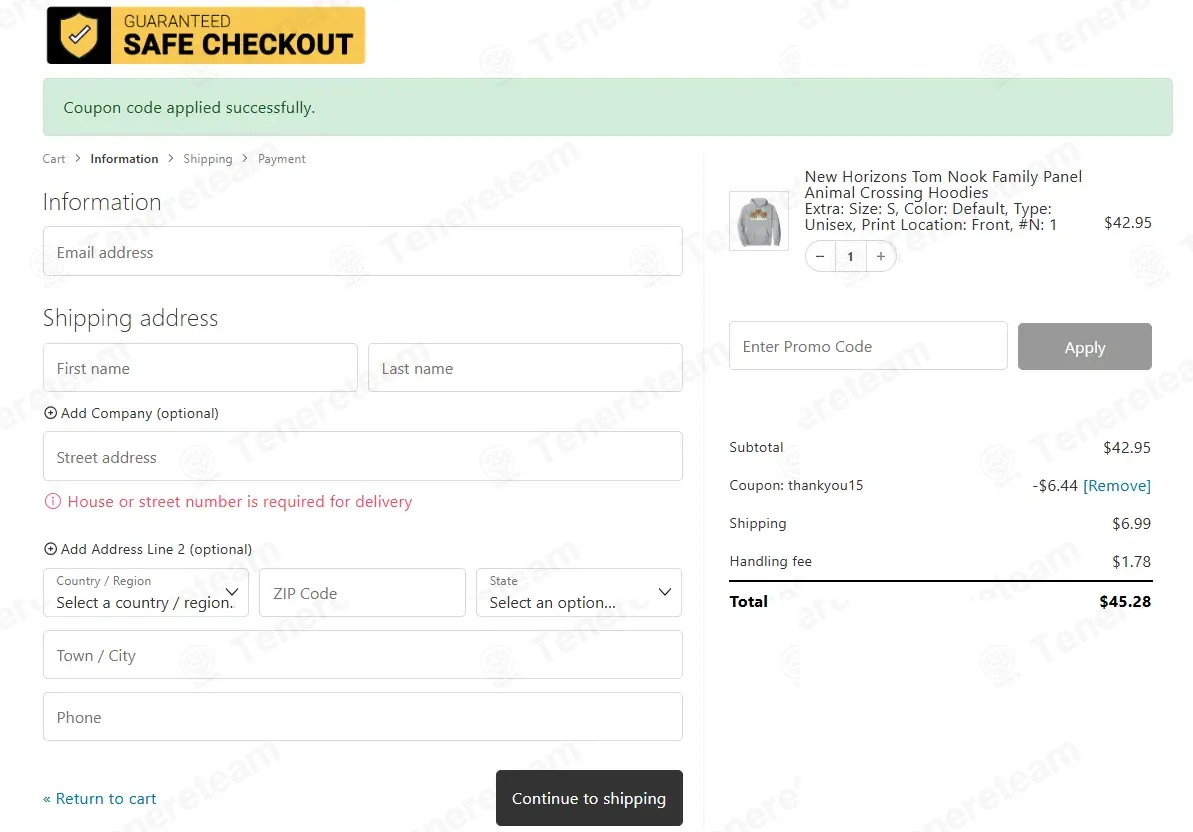
Task: Click the Apply promo code button
Action: 1084,347
